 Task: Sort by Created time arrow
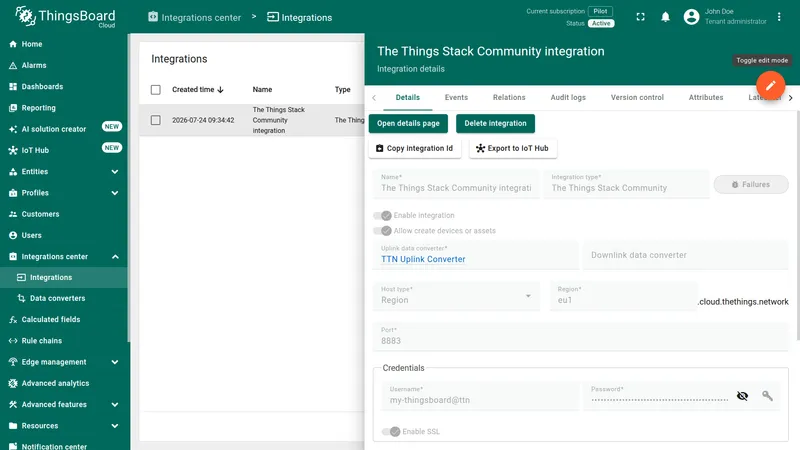click(220, 90)
